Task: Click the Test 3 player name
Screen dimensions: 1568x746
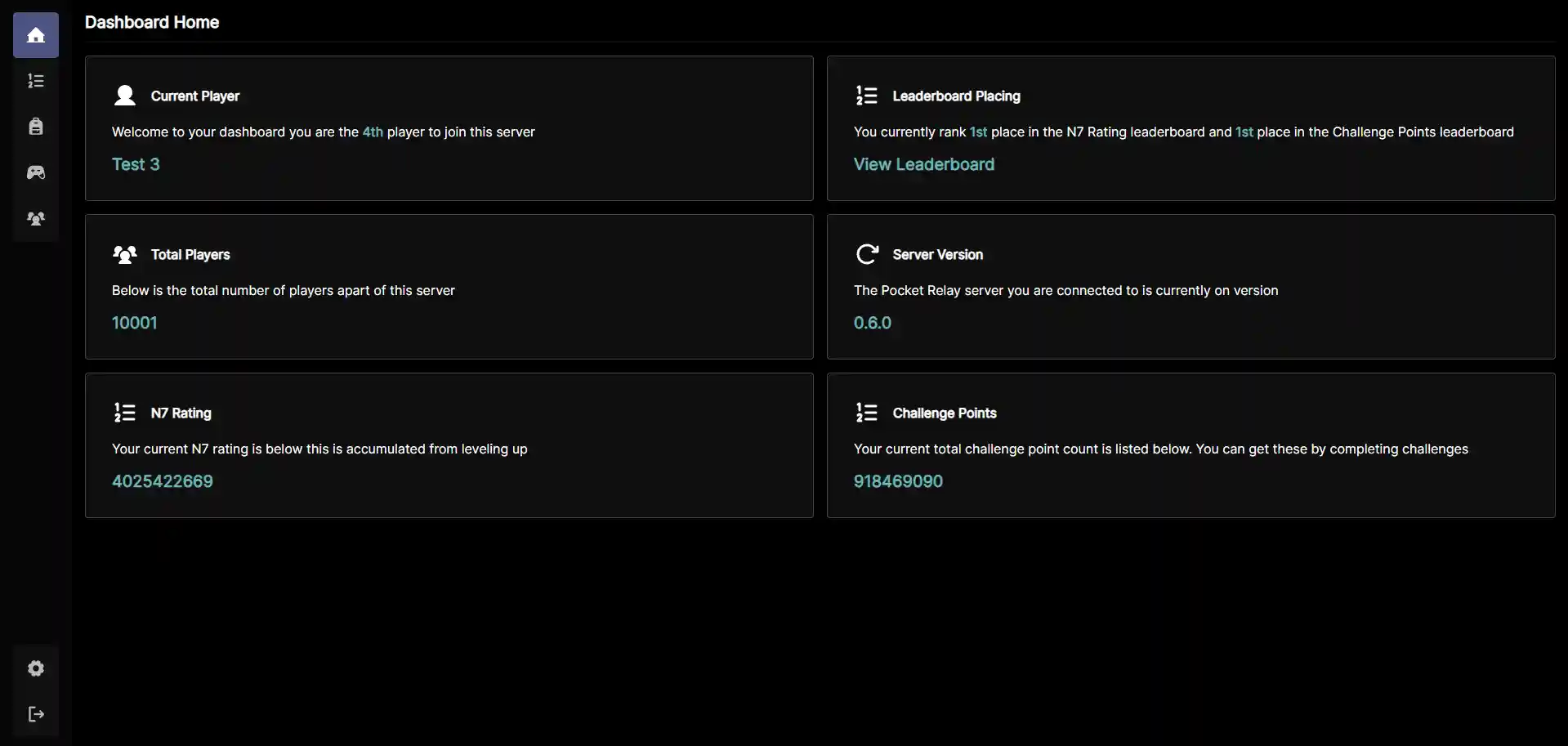Action: point(136,164)
